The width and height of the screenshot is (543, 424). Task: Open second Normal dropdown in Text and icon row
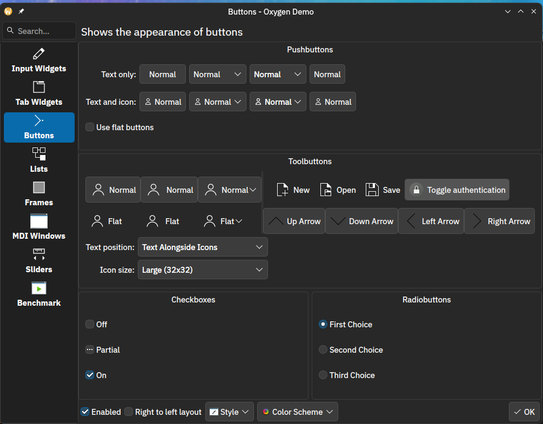217,102
